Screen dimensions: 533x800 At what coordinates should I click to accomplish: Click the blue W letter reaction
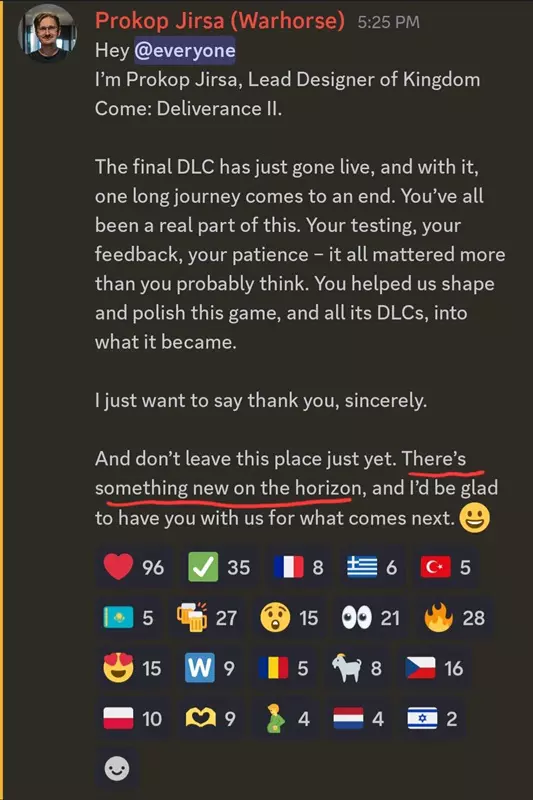[210, 668]
